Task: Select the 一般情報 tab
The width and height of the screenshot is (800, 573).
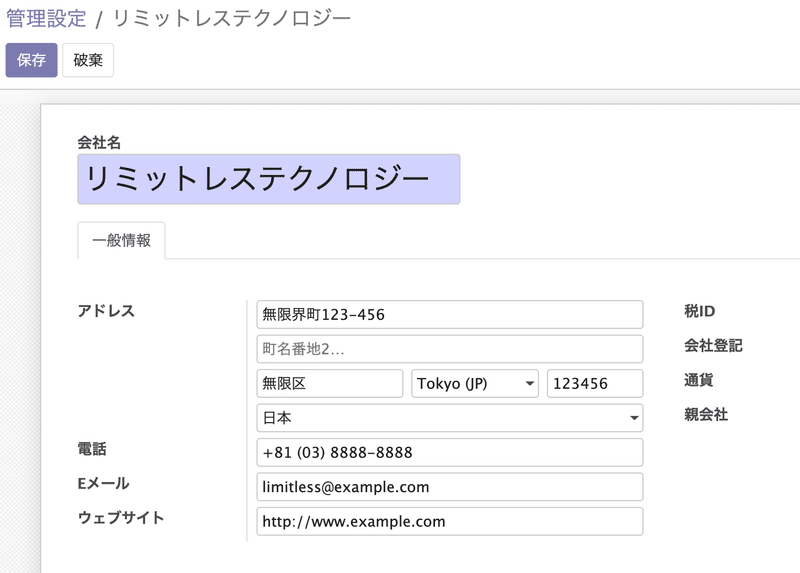Action: (x=121, y=240)
